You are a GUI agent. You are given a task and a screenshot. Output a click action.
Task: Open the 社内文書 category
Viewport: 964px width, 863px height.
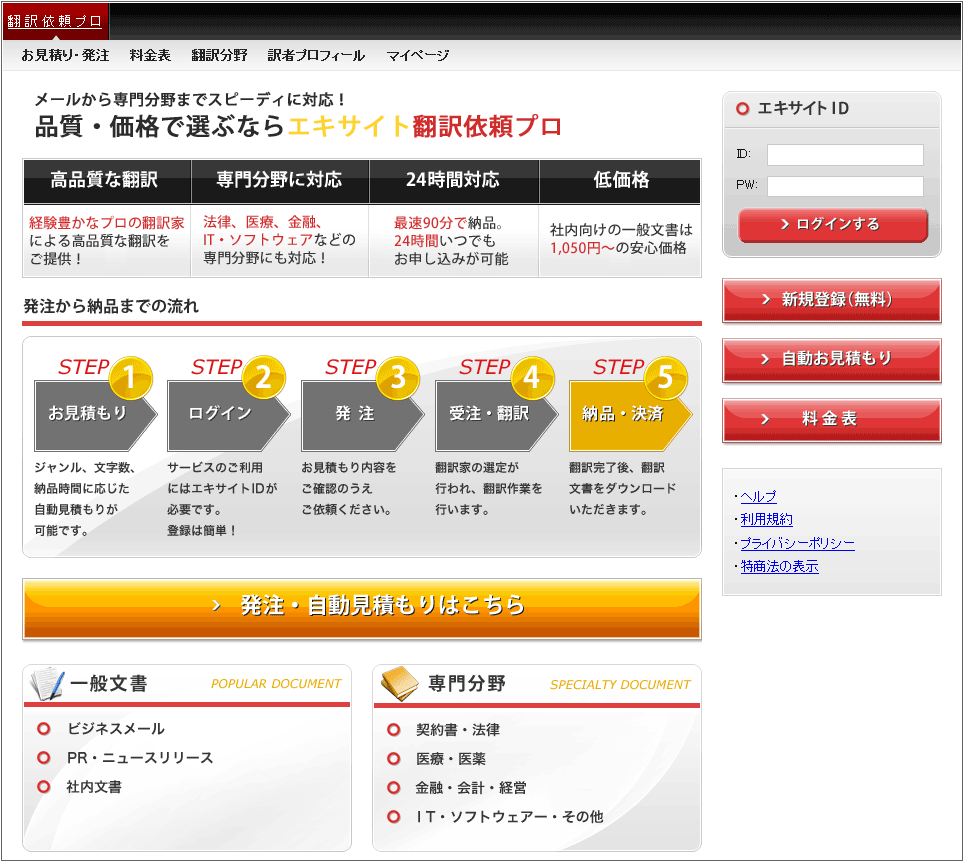(94, 787)
